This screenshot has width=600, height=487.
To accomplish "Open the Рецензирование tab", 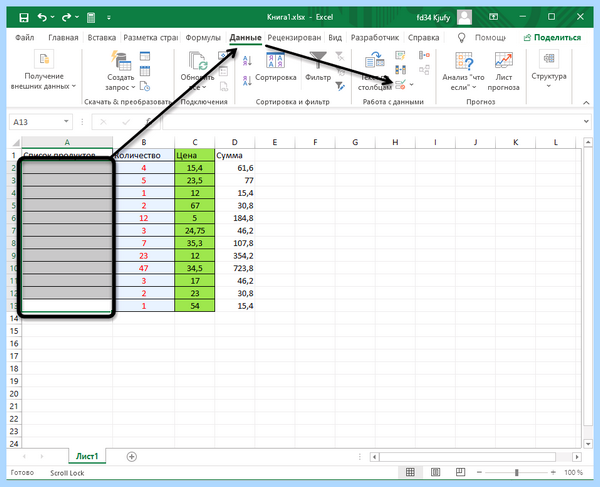I will coord(294,37).
